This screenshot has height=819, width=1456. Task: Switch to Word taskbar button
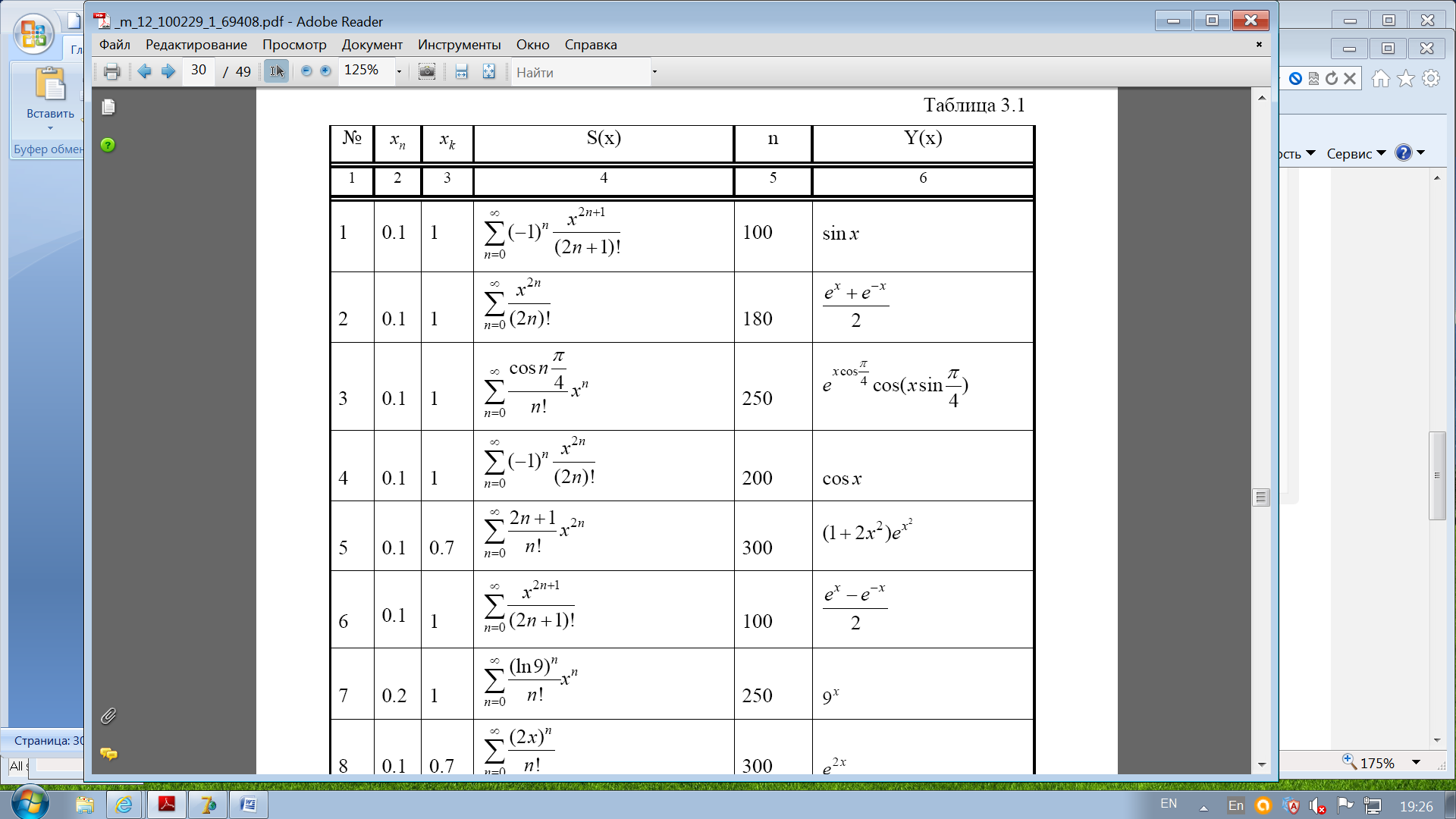pyautogui.click(x=248, y=805)
